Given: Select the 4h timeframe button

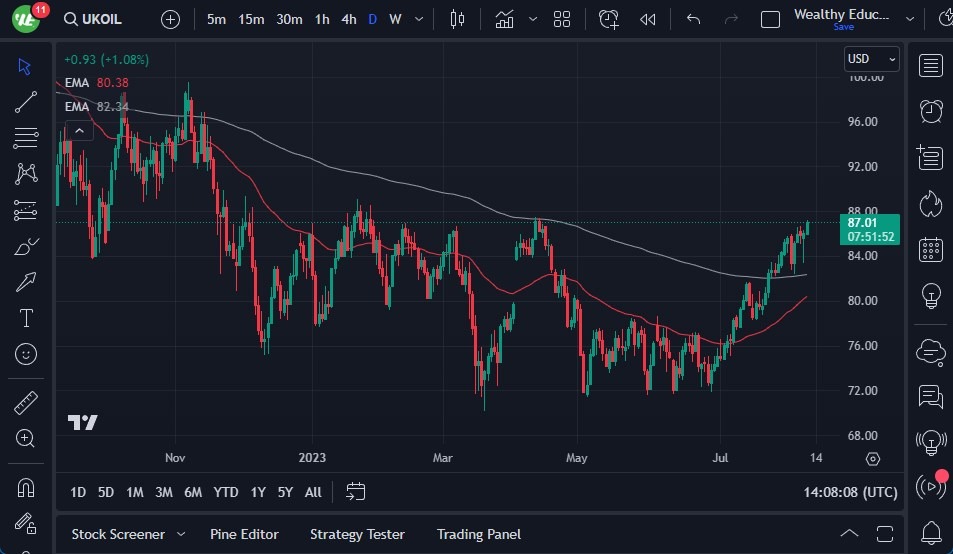Looking at the screenshot, I should click(348, 19).
